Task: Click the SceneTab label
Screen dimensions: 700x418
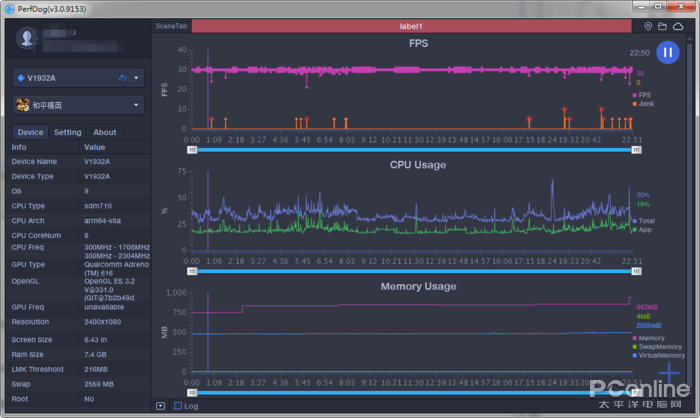Action: [x=171, y=26]
